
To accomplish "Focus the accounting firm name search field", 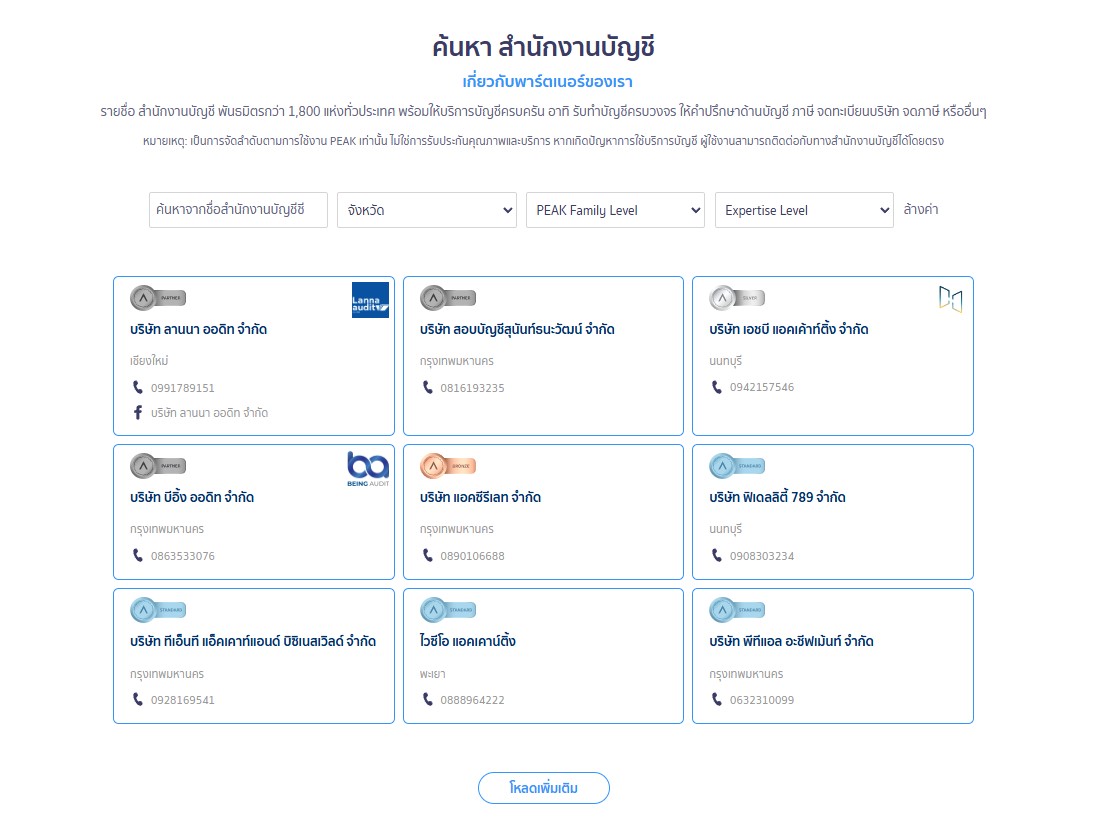I will pyautogui.click(x=238, y=210).
